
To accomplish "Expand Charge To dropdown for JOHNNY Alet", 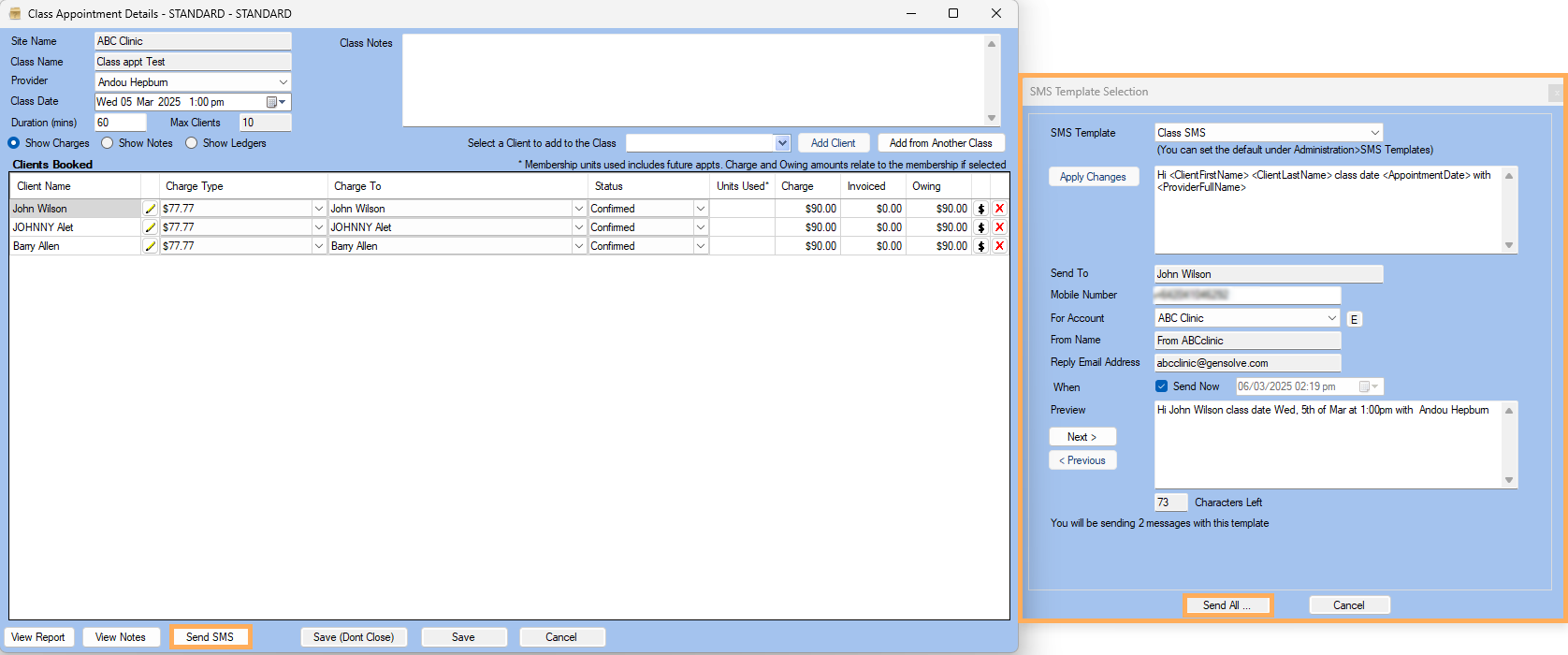I will point(578,227).
